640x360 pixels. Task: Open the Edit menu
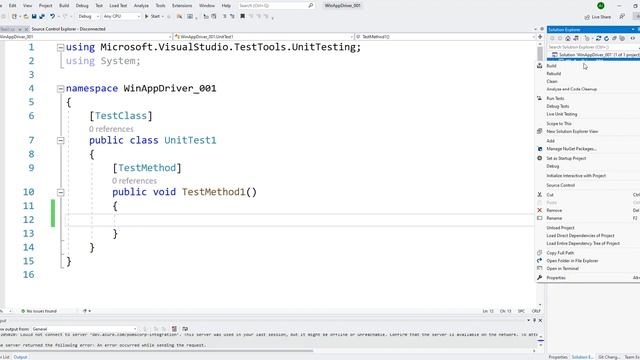click(13, 6)
